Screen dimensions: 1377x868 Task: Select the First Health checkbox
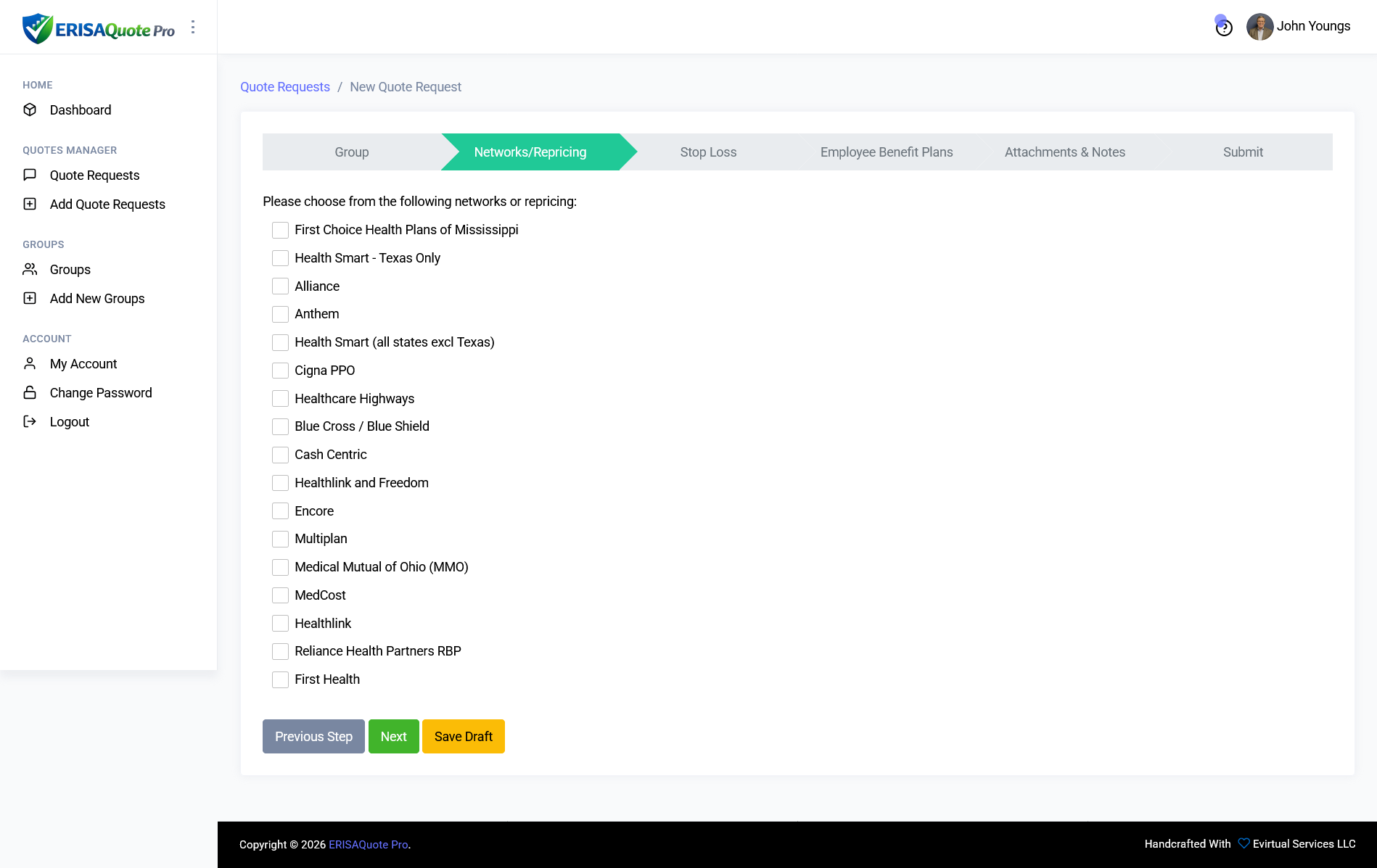tap(280, 679)
